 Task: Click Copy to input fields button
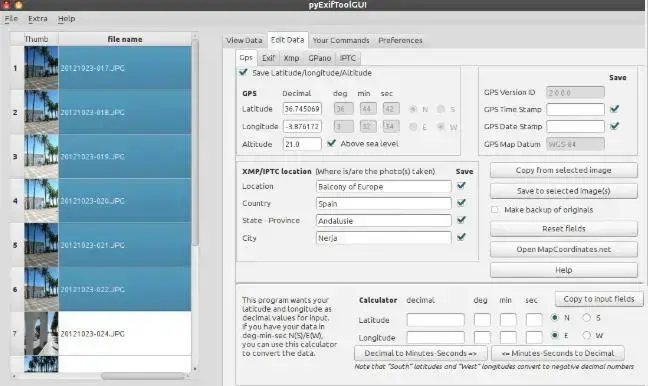[599, 299]
